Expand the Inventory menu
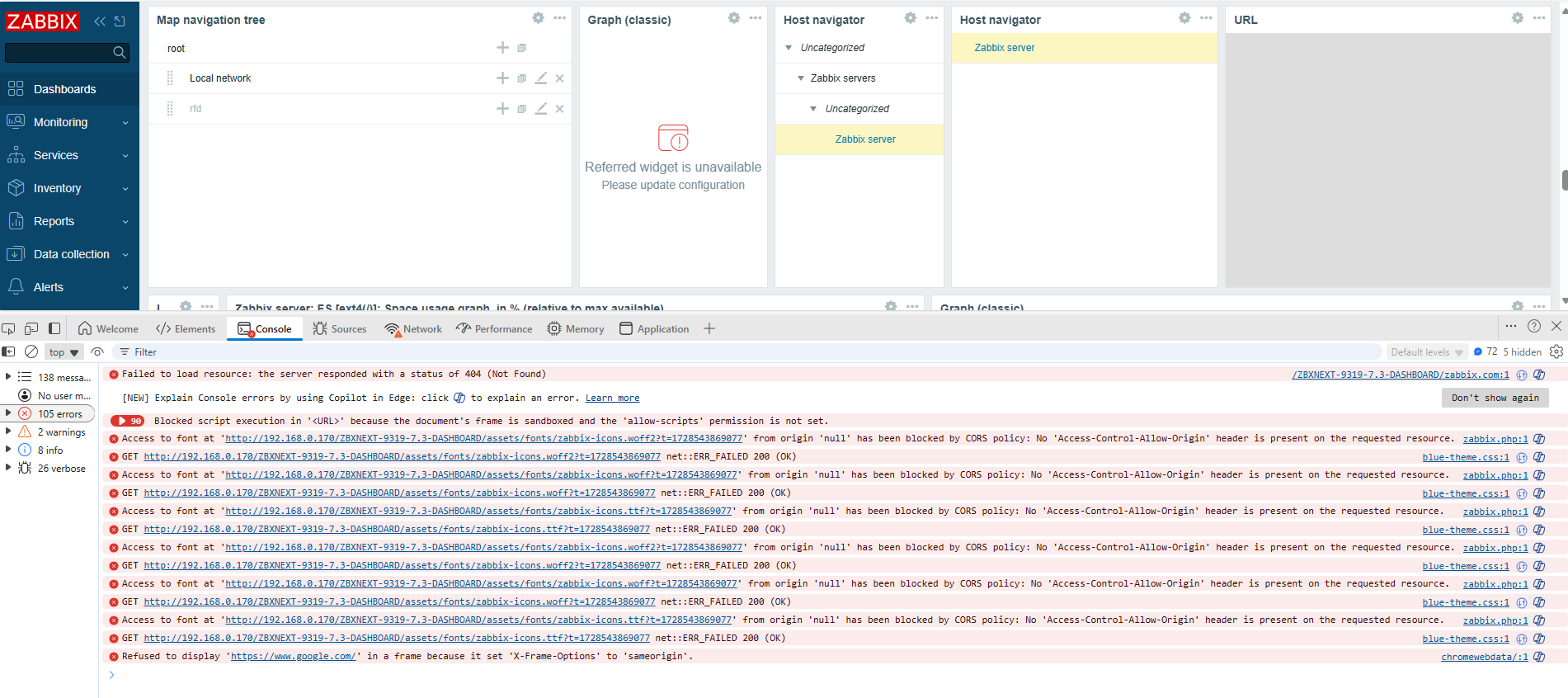The width and height of the screenshot is (1568, 698). click(69, 188)
